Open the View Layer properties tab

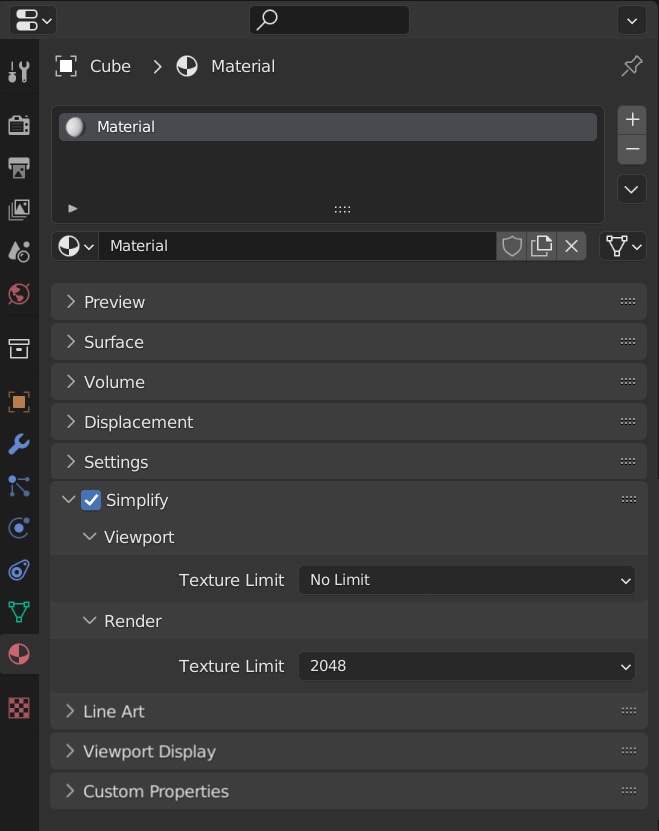19,210
